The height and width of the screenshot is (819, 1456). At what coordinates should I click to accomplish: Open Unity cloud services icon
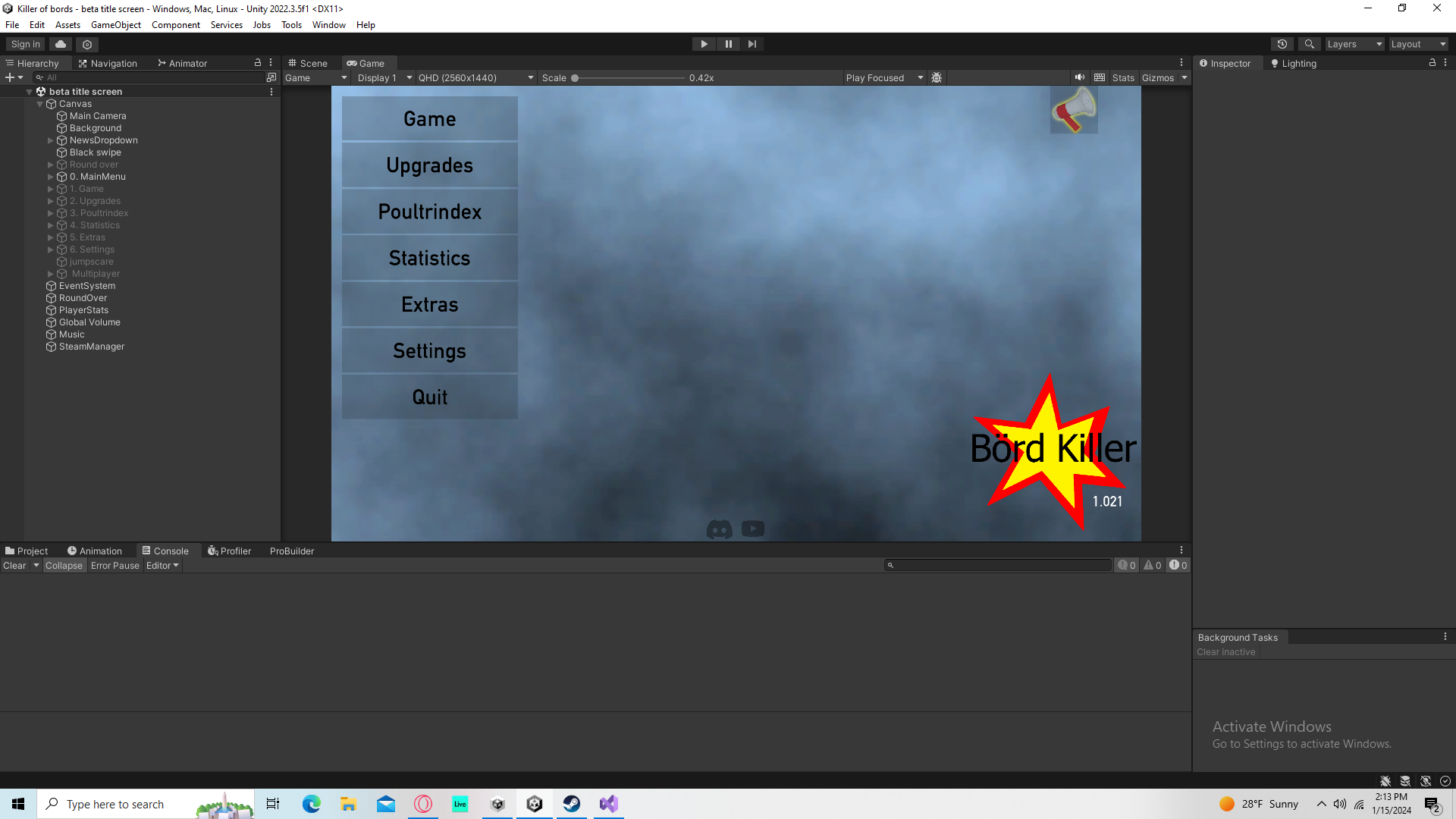click(x=61, y=44)
